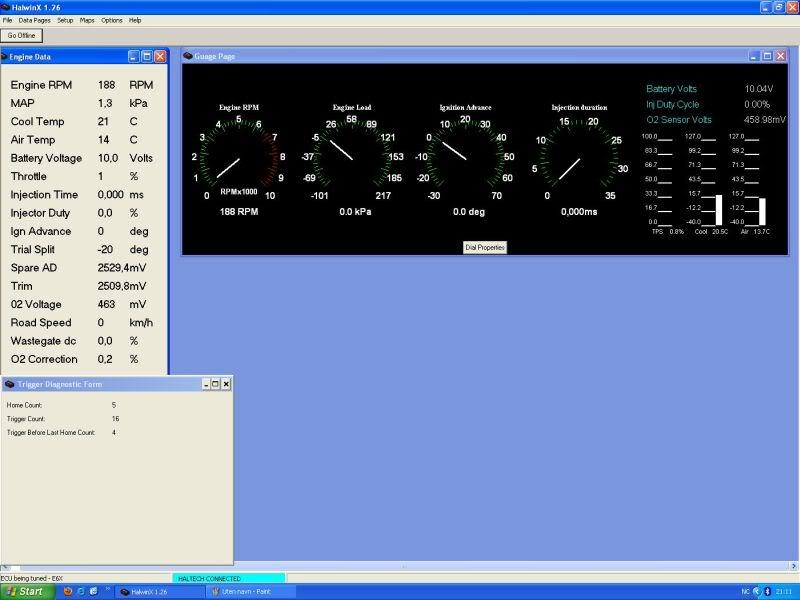The height and width of the screenshot is (600, 800).
Task: Click the Air Temp row label
Action: coord(33,140)
